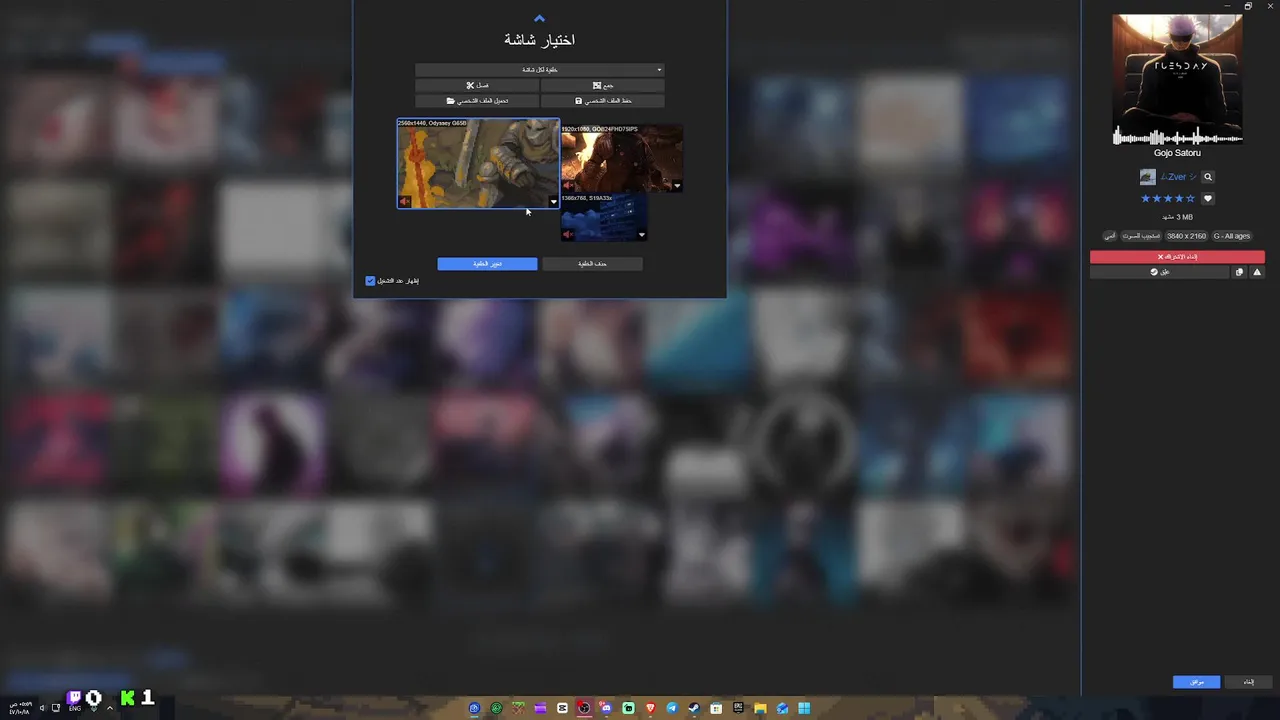Open the 'خلفية لكل شاشة' layout dropdown

point(540,70)
